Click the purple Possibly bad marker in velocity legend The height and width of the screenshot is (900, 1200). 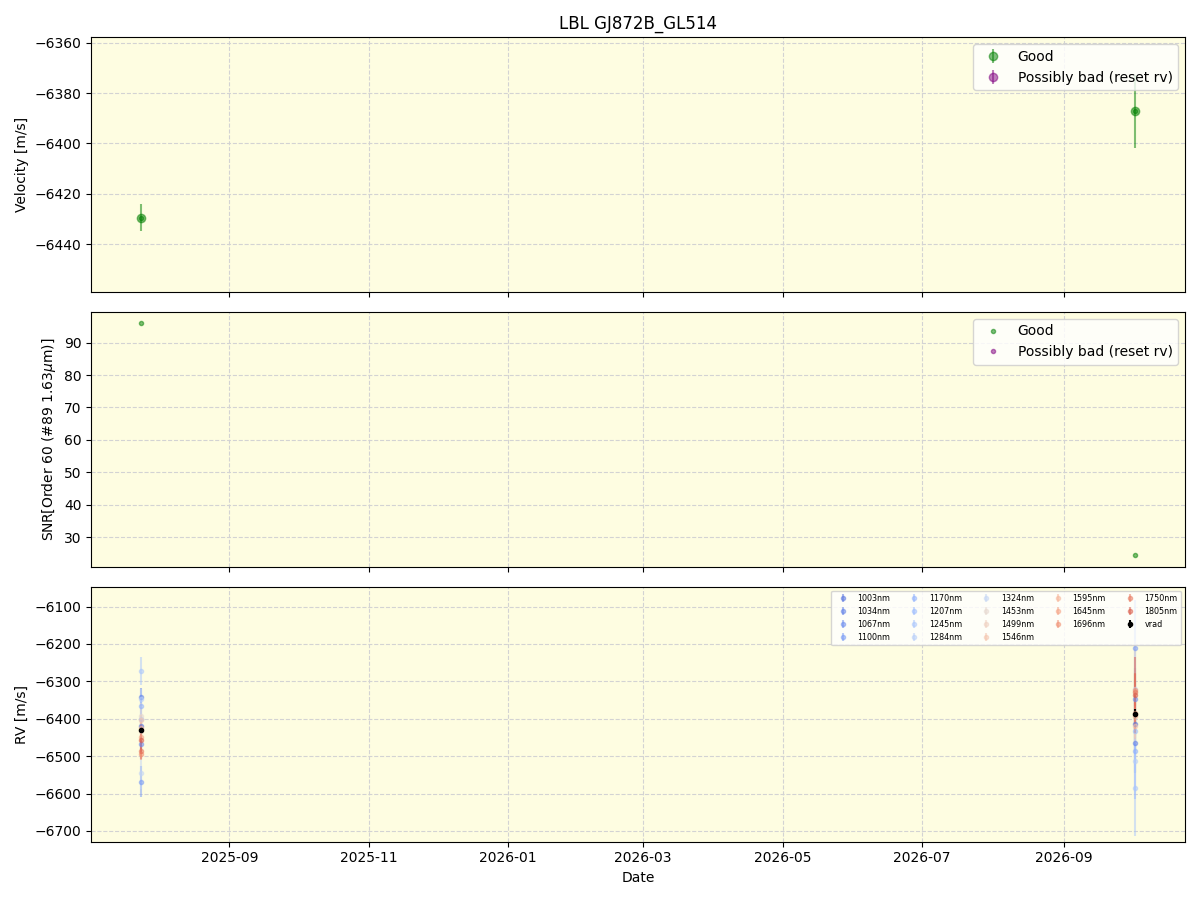pos(993,77)
